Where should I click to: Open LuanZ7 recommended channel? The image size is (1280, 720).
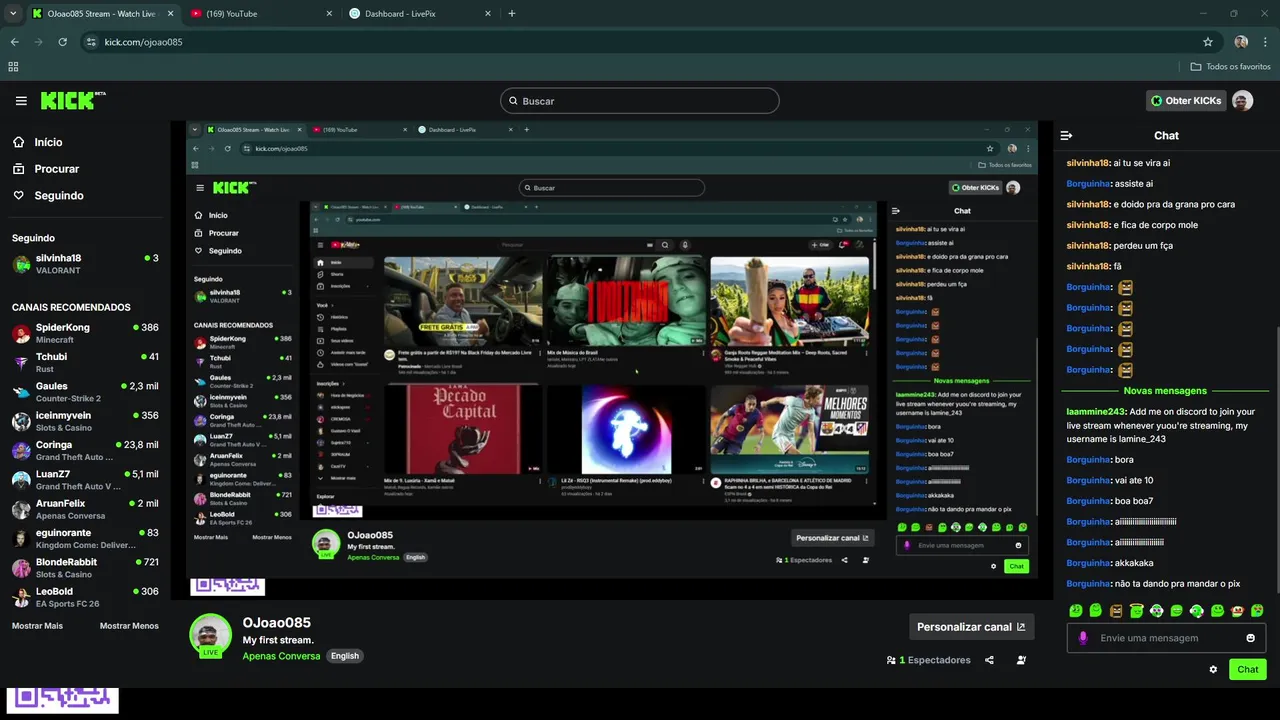coord(85,480)
